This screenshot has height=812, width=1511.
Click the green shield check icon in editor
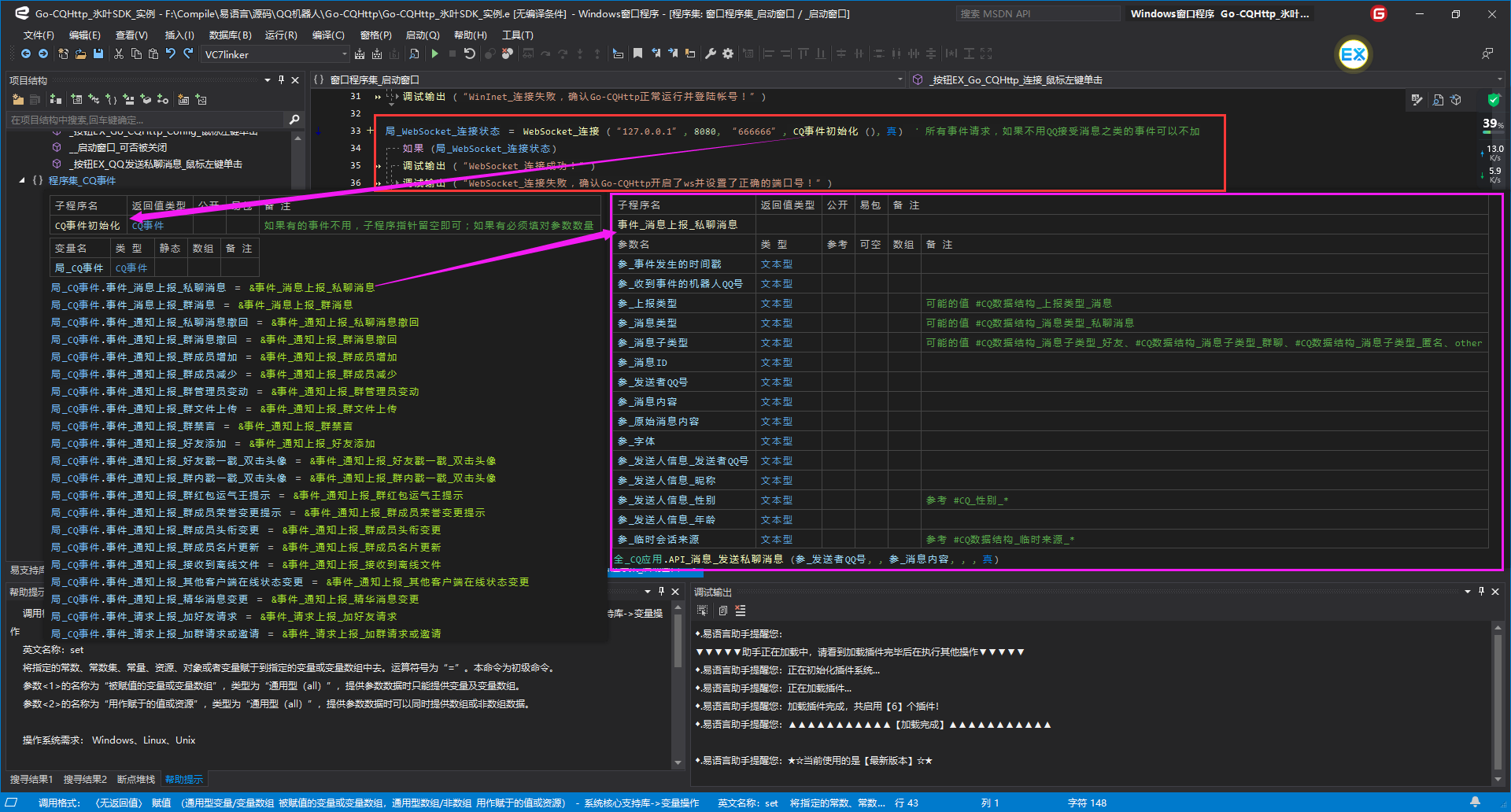[1494, 100]
